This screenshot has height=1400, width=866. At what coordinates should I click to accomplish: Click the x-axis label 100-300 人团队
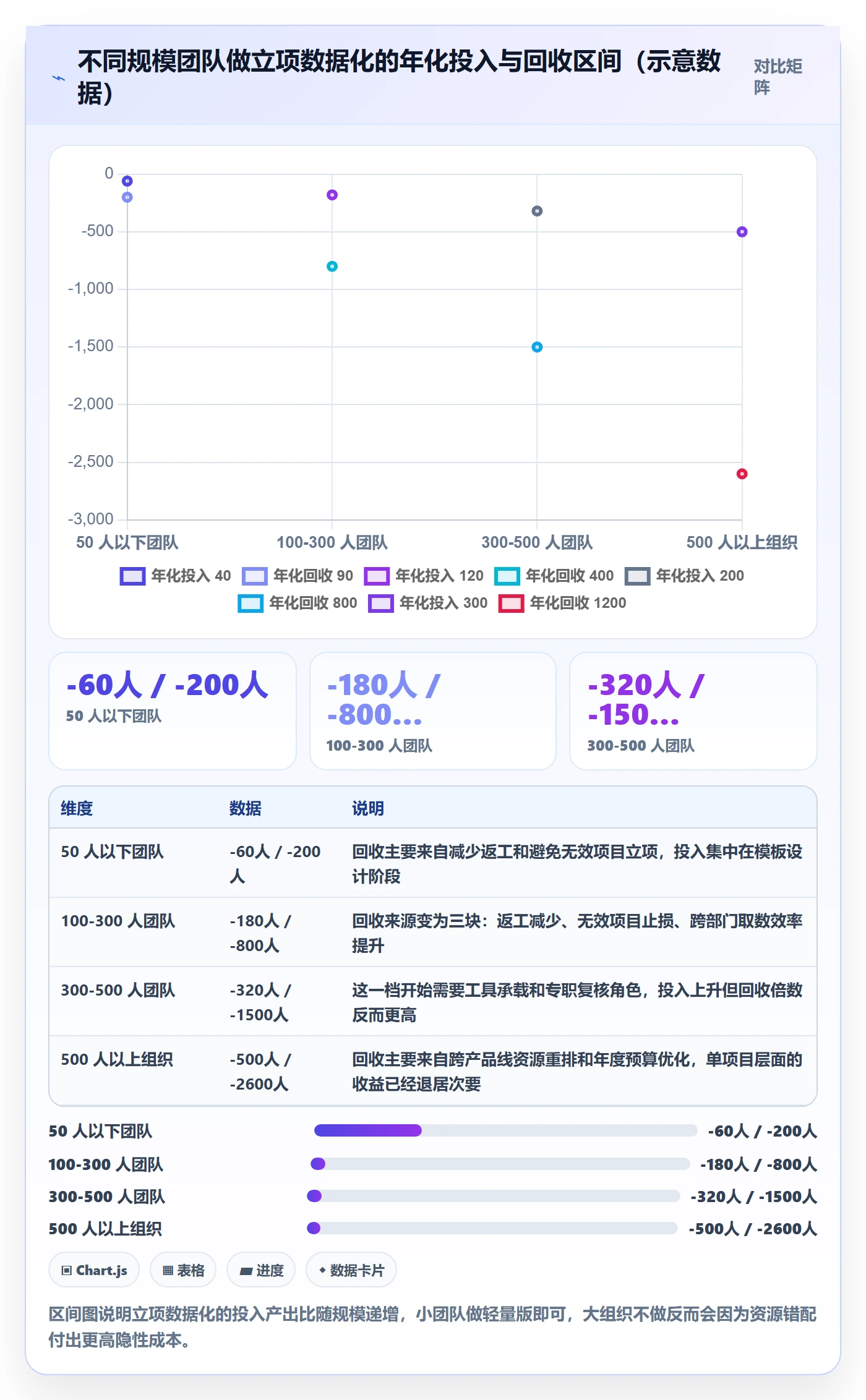pyautogui.click(x=332, y=542)
